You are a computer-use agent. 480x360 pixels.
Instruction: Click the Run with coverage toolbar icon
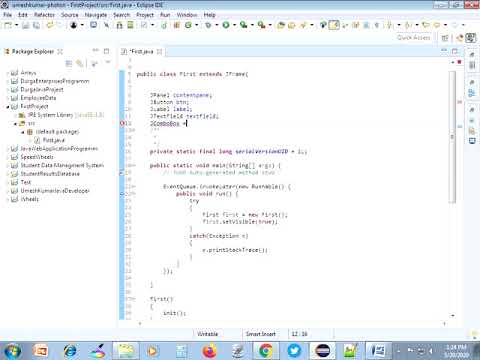tap(244, 25)
